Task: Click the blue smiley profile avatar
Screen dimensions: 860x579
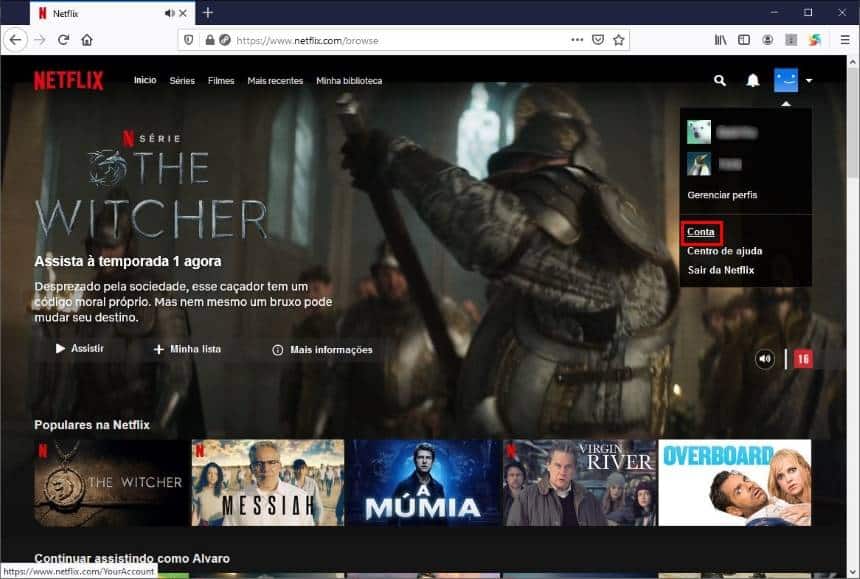Action: click(x=786, y=81)
